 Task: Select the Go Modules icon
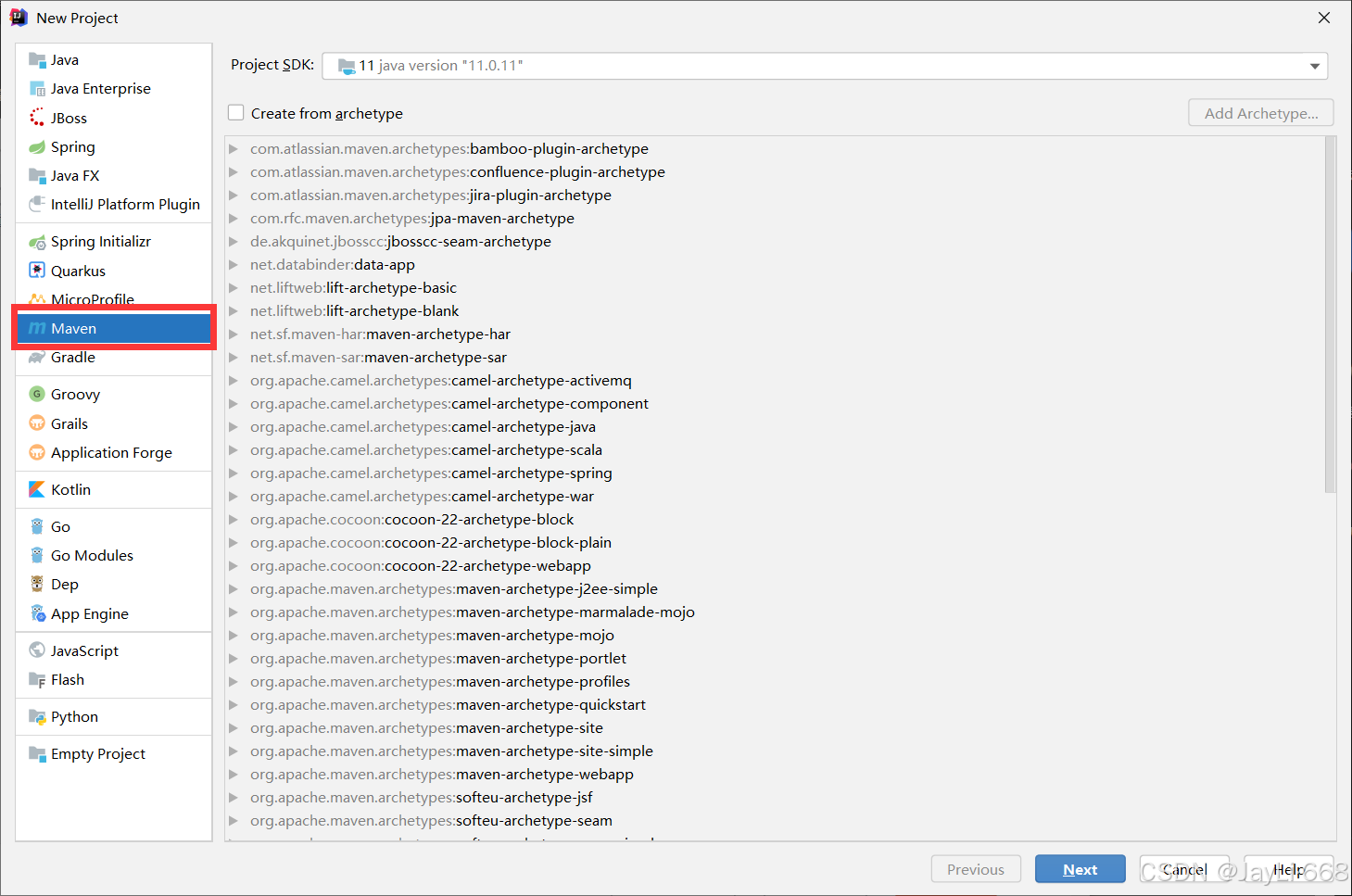(37, 555)
